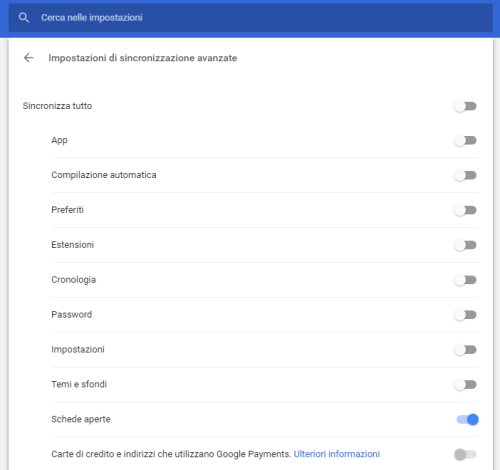Disable Schede aperte sync toggle
The image size is (500, 470).
click(x=467, y=420)
